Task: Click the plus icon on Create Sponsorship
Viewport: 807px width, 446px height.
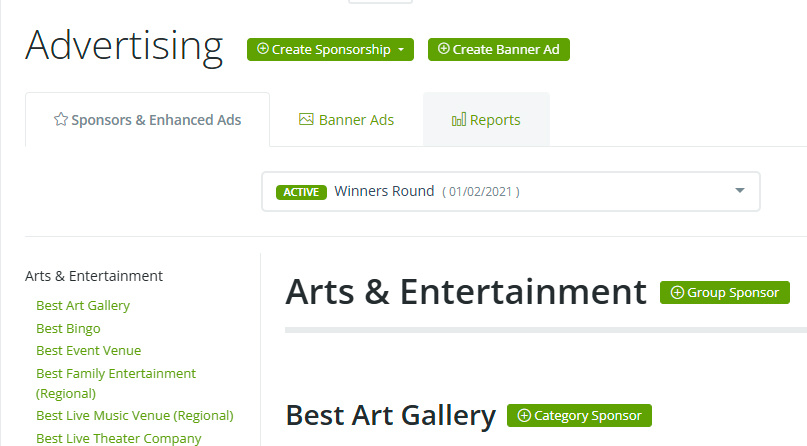Action: pos(263,49)
